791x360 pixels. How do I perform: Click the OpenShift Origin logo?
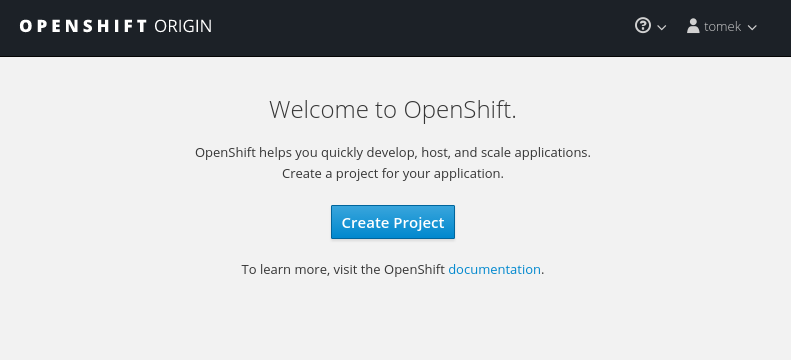tap(116, 26)
